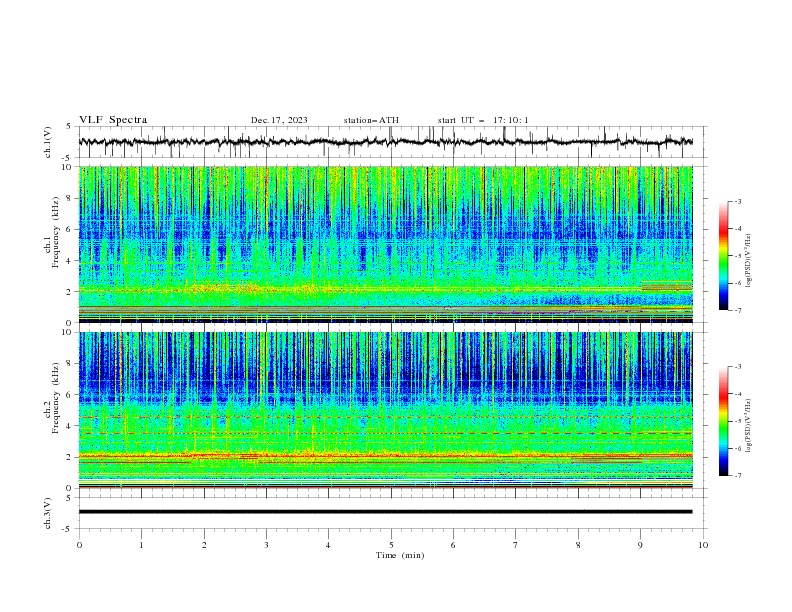Image resolution: width=792 pixels, height=612 pixels.
Task: Click the ch.2 spectrogram panel
Action: click(385, 410)
